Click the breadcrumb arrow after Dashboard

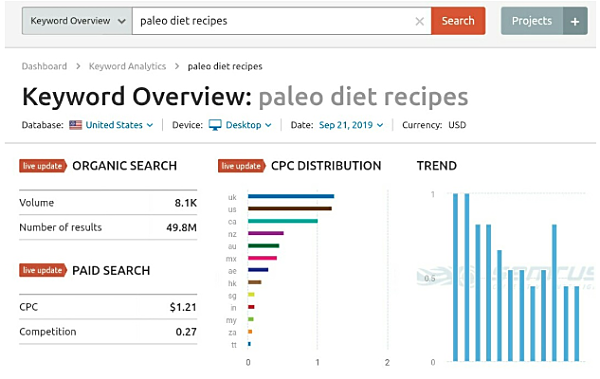(78, 66)
